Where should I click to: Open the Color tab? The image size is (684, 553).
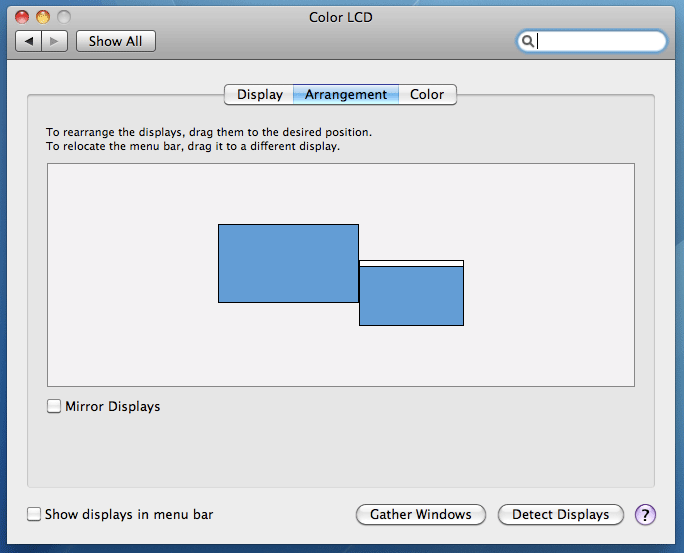427,95
